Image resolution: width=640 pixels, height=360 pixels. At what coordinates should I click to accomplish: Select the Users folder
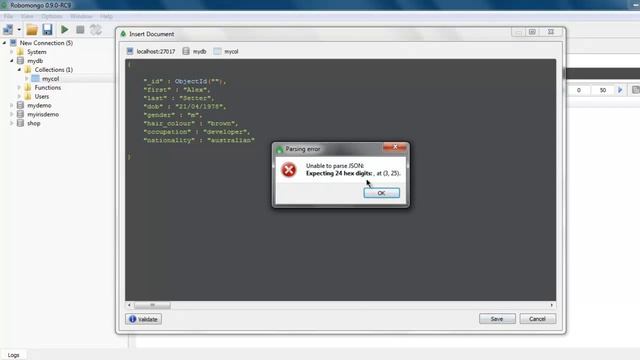coord(42,96)
